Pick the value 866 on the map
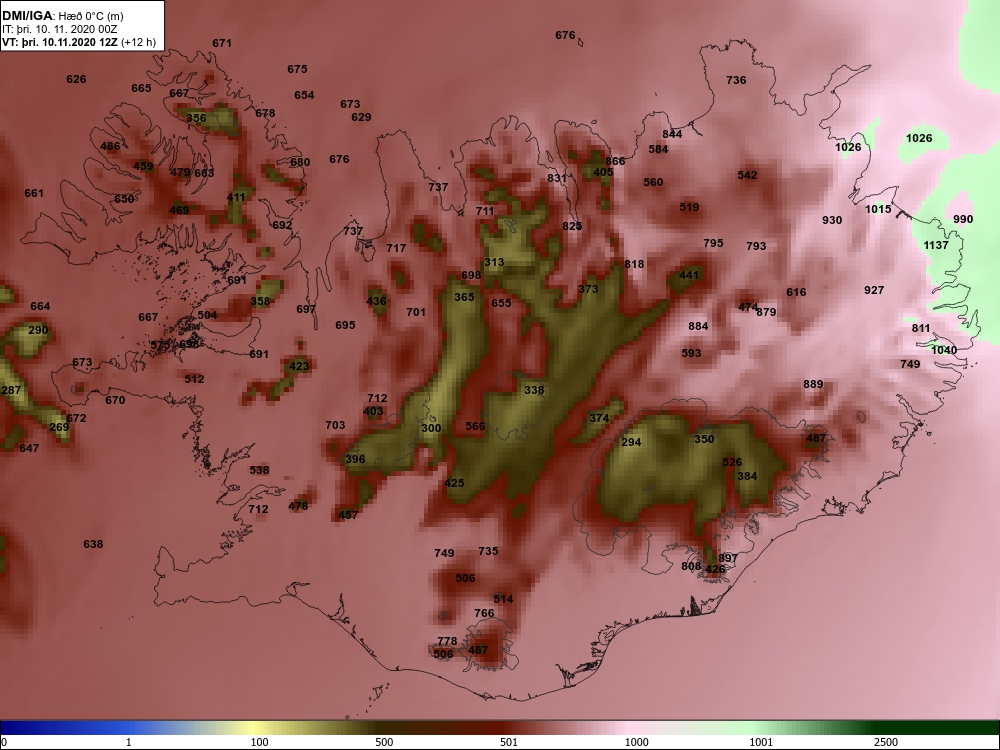Viewport: 1000px width, 750px height. coord(615,161)
